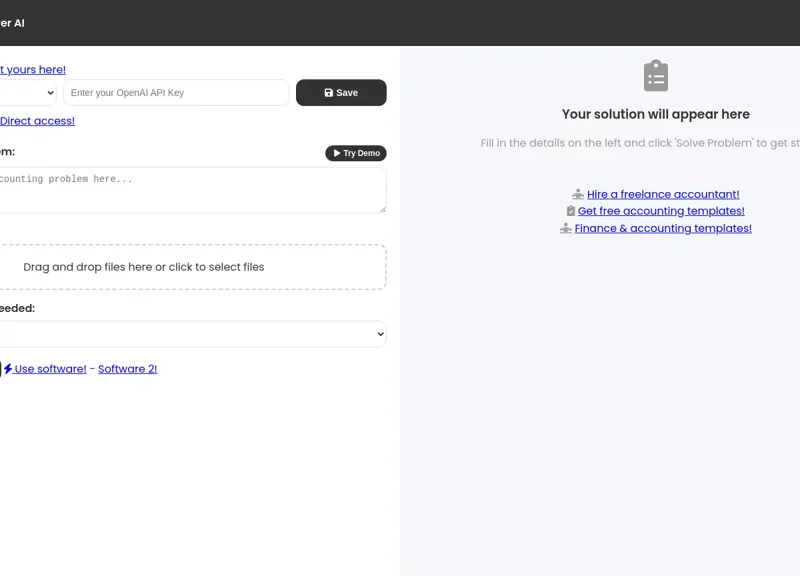Click the lightning bolt icon before Use software
The width and height of the screenshot is (800, 576).
pos(8,369)
